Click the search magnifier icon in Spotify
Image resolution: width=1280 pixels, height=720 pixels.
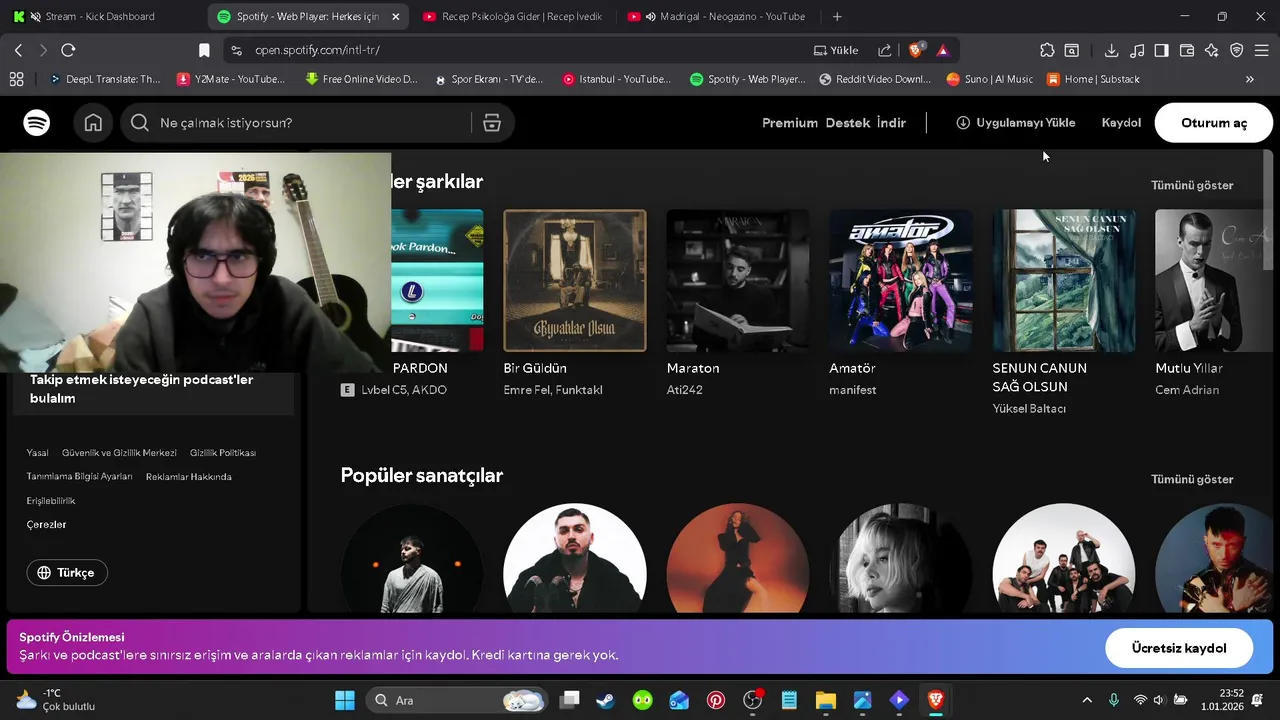point(140,123)
